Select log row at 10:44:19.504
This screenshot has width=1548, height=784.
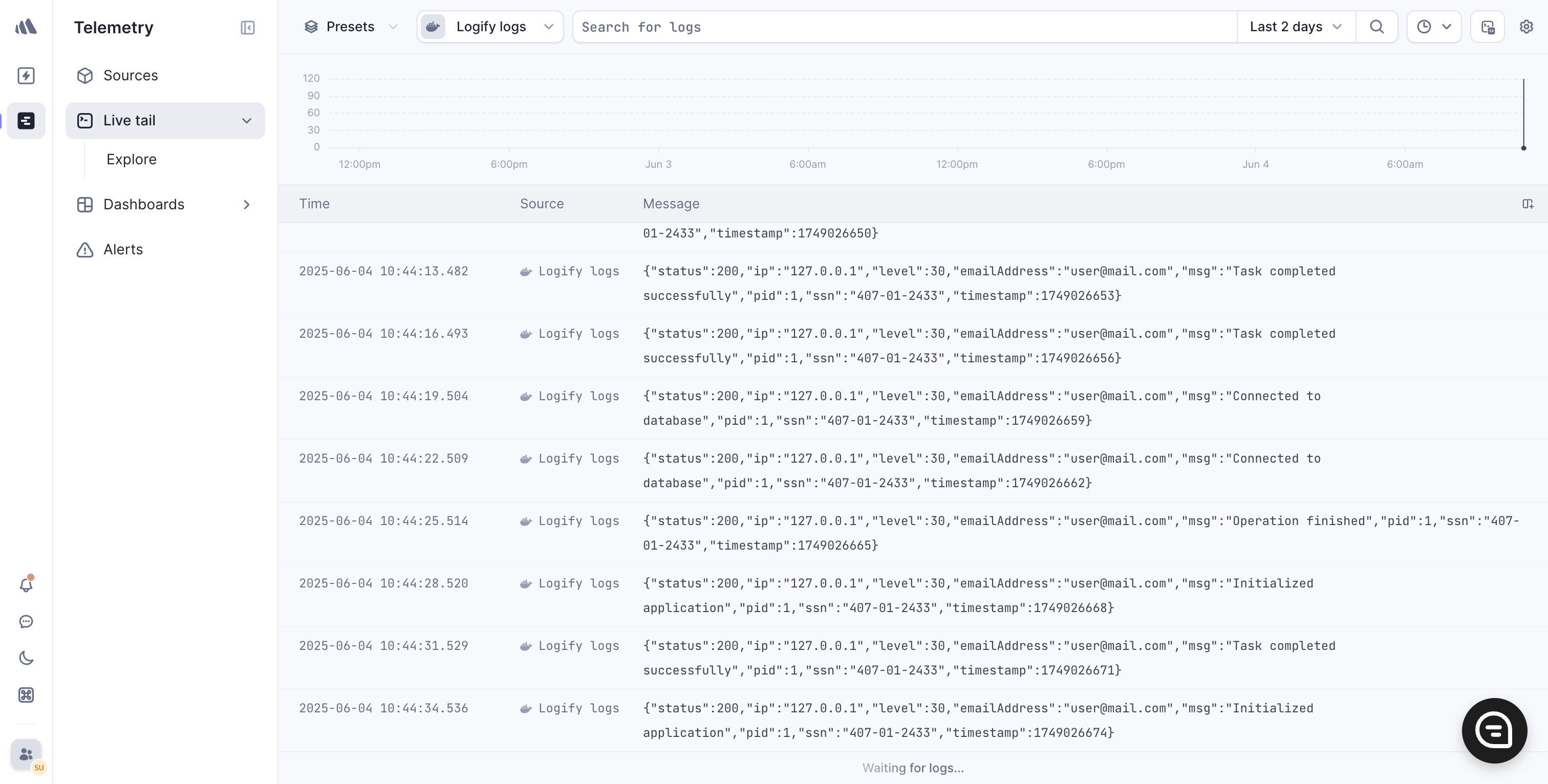[x=913, y=408]
